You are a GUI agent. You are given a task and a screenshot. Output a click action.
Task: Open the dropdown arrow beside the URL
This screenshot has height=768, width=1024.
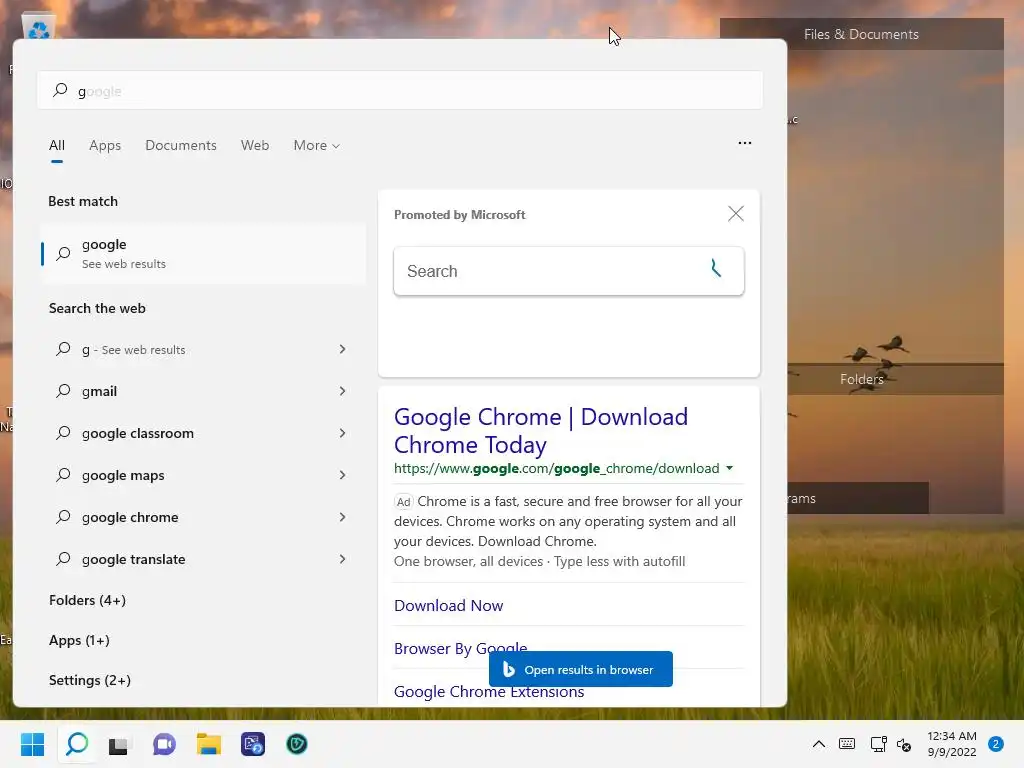pyautogui.click(x=729, y=468)
